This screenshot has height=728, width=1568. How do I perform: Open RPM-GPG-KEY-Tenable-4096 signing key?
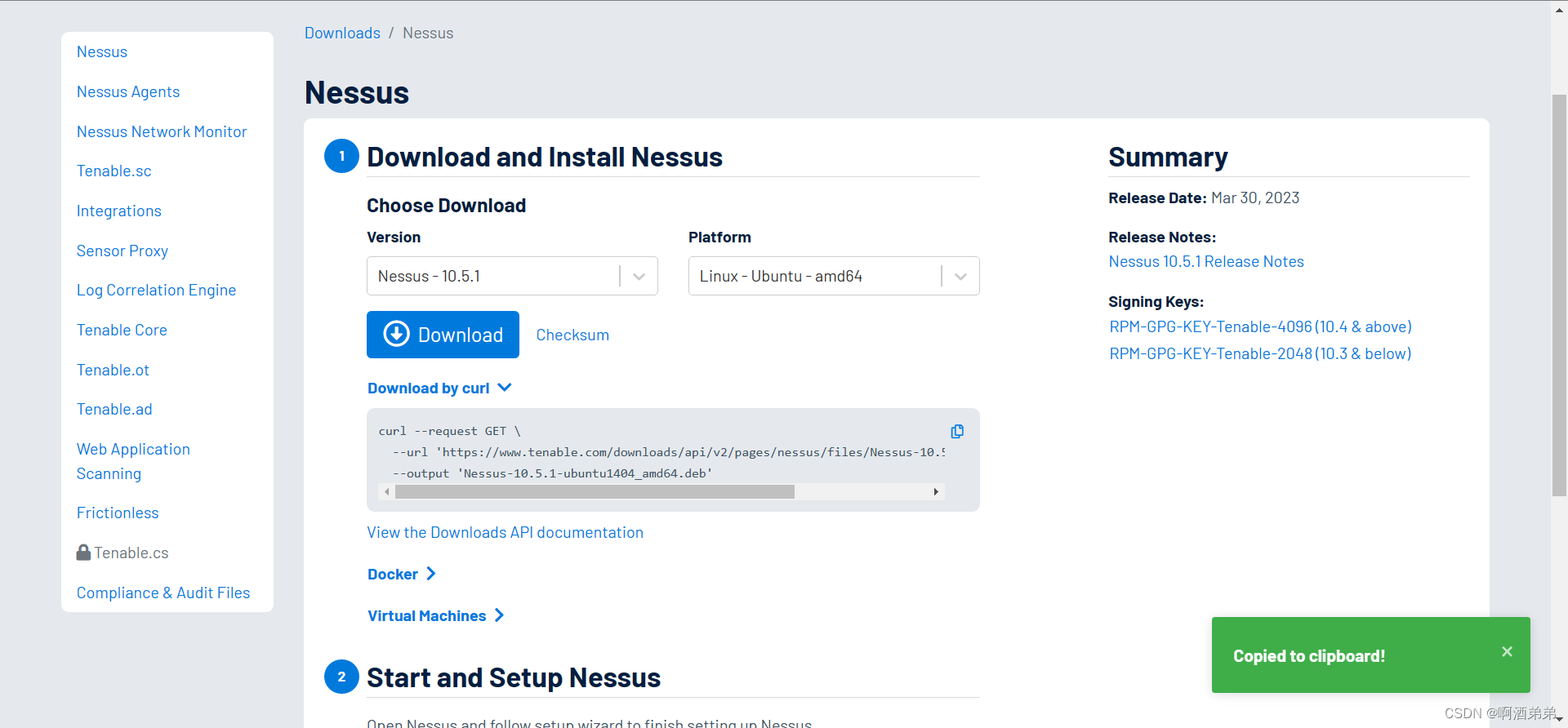click(1260, 326)
